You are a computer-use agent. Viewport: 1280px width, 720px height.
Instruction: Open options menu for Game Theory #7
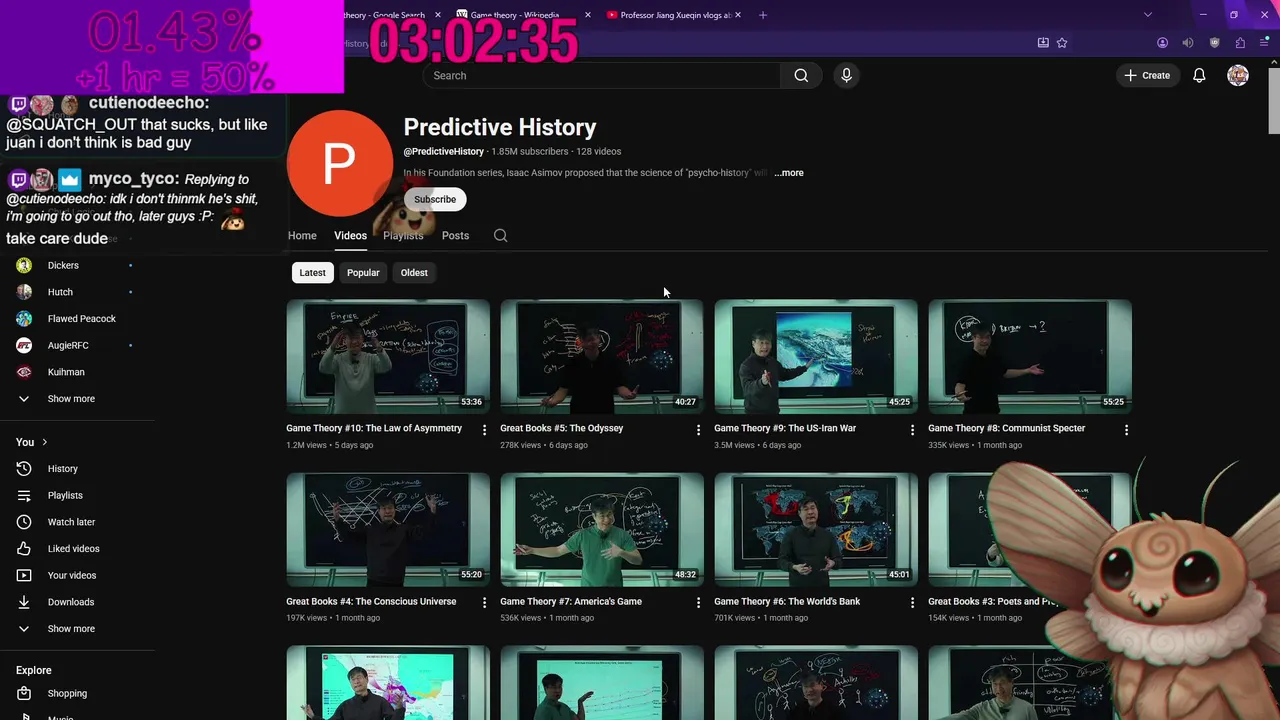point(699,603)
